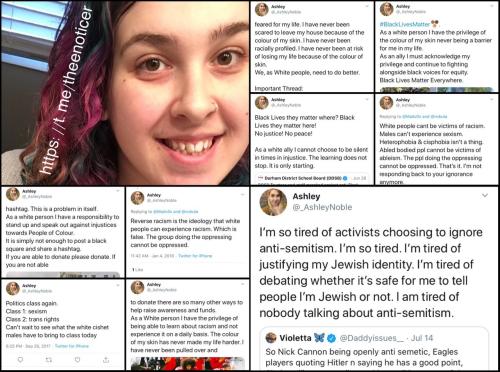Click the @_AshleyNoble handle on large tweet
500x372 pixels.
coord(322,207)
